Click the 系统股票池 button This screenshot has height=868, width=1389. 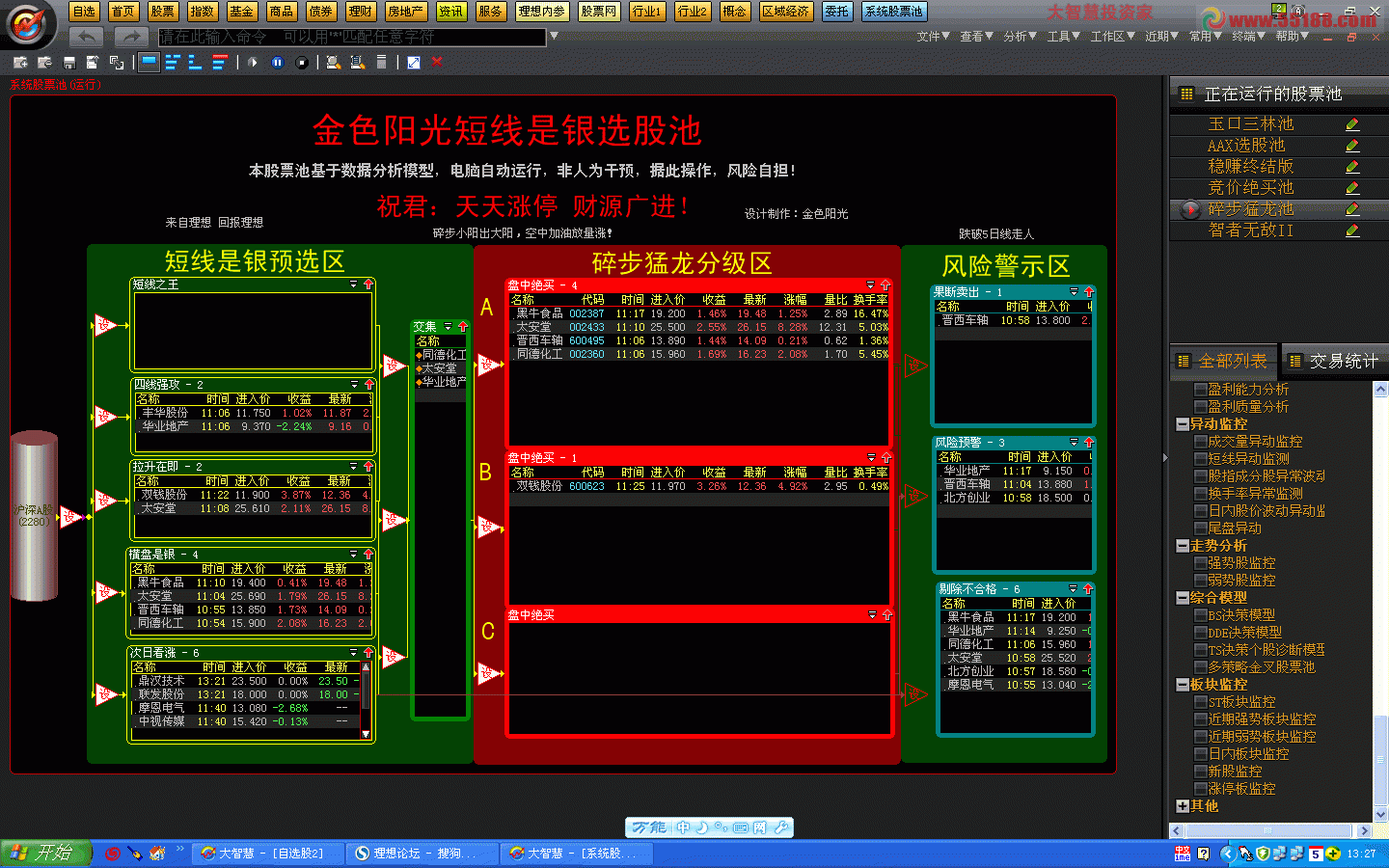(893, 12)
